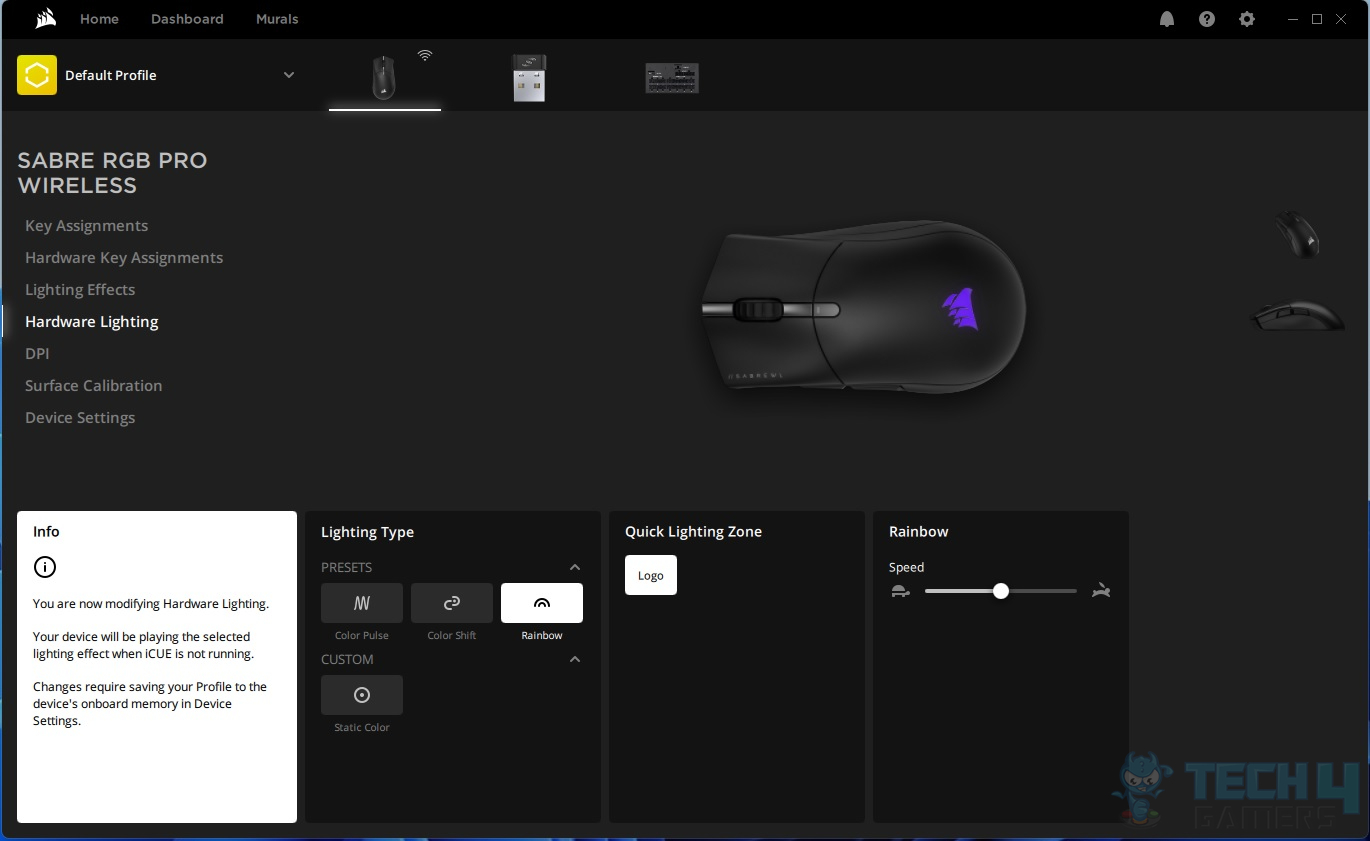The width and height of the screenshot is (1370, 841).
Task: Collapse the CUSTOM section
Action: tap(575, 659)
